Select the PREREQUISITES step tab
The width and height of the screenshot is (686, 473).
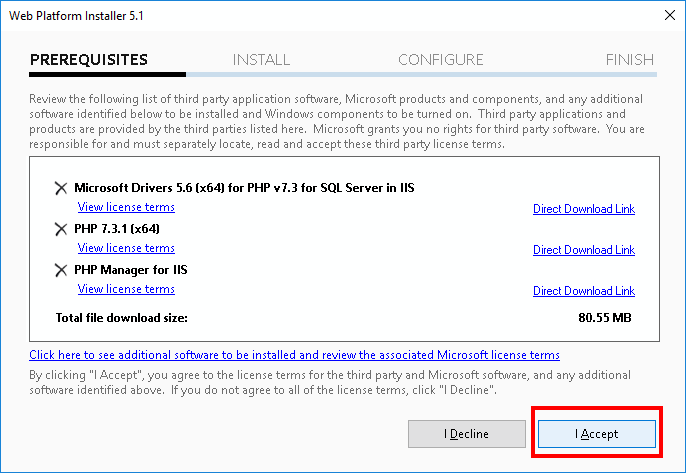coord(89,60)
